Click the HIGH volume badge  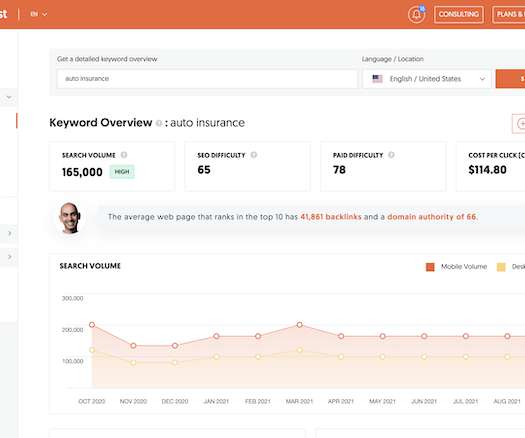pyautogui.click(x=122, y=172)
